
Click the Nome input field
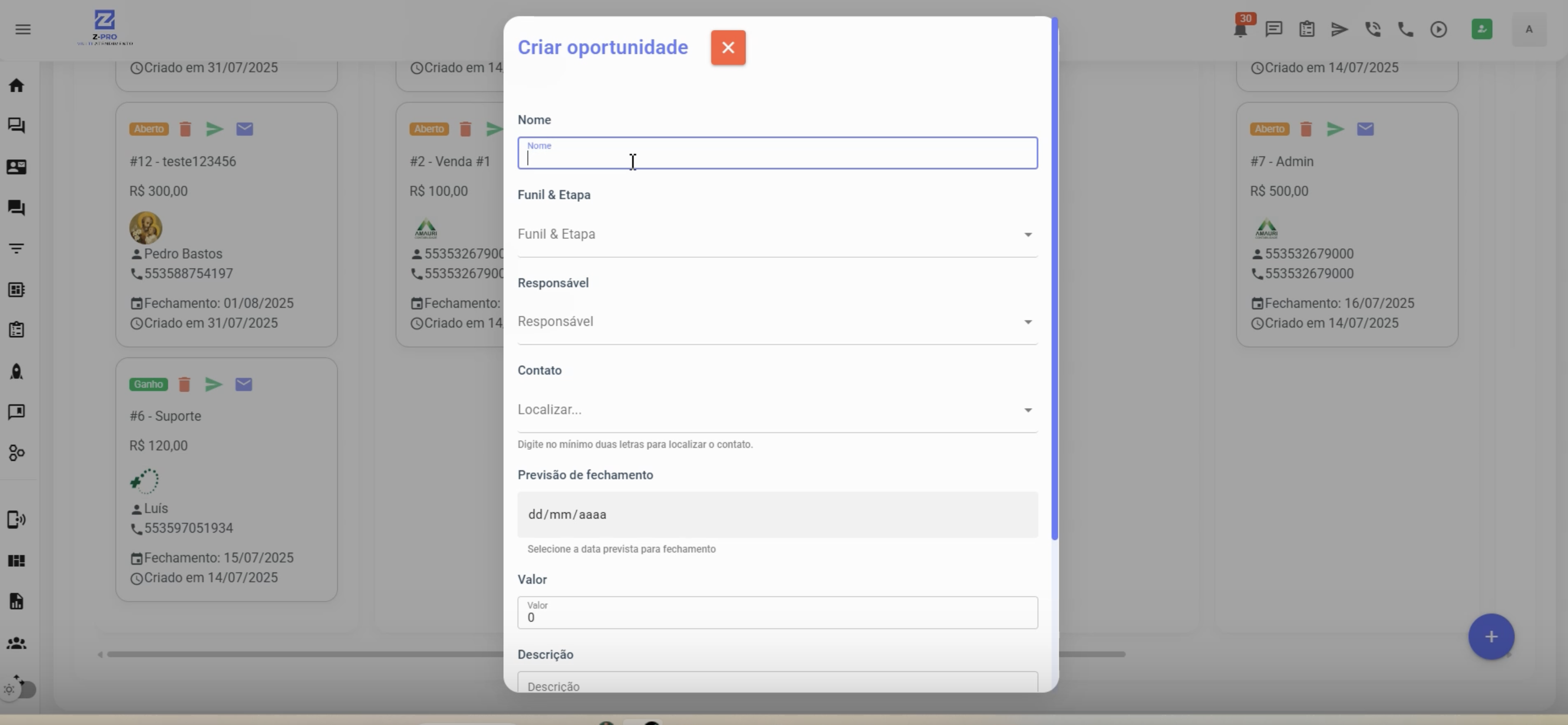(x=777, y=153)
